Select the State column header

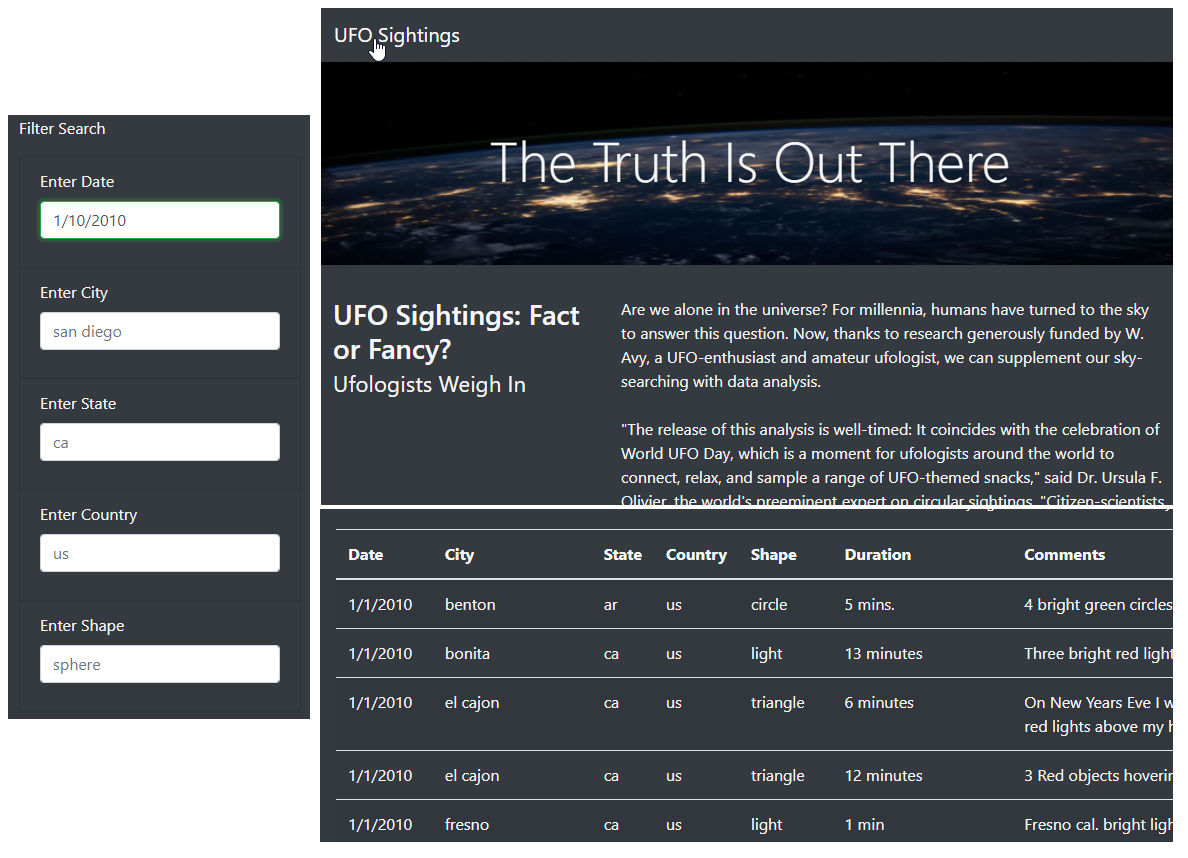(x=622, y=555)
